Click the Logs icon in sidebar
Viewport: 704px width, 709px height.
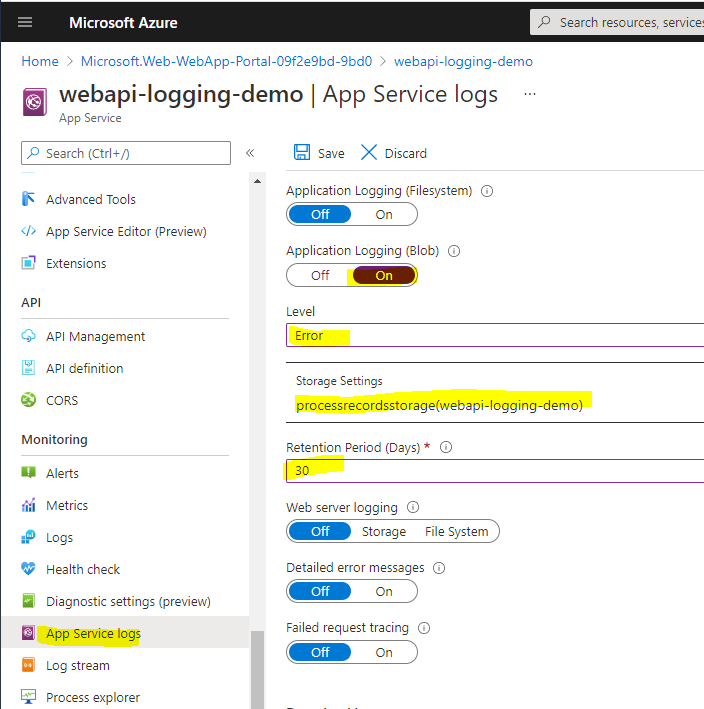pos(28,537)
